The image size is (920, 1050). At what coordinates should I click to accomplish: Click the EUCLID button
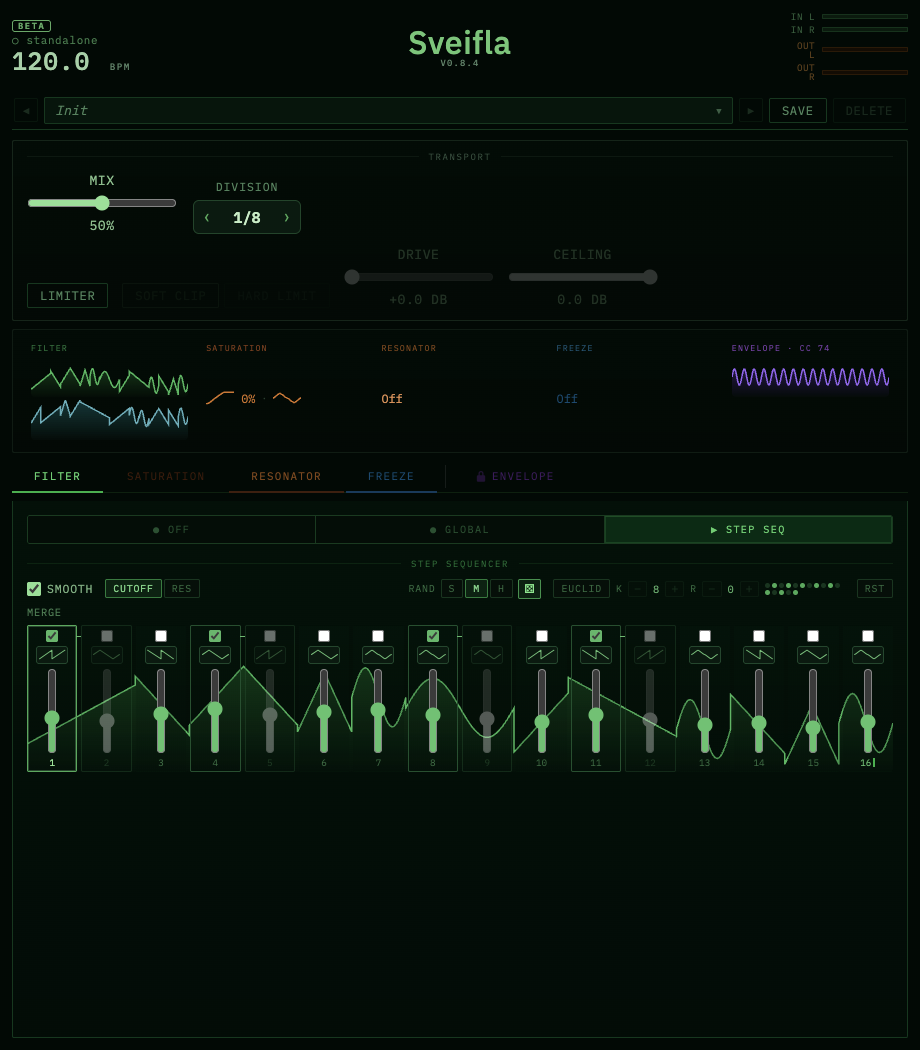point(581,589)
